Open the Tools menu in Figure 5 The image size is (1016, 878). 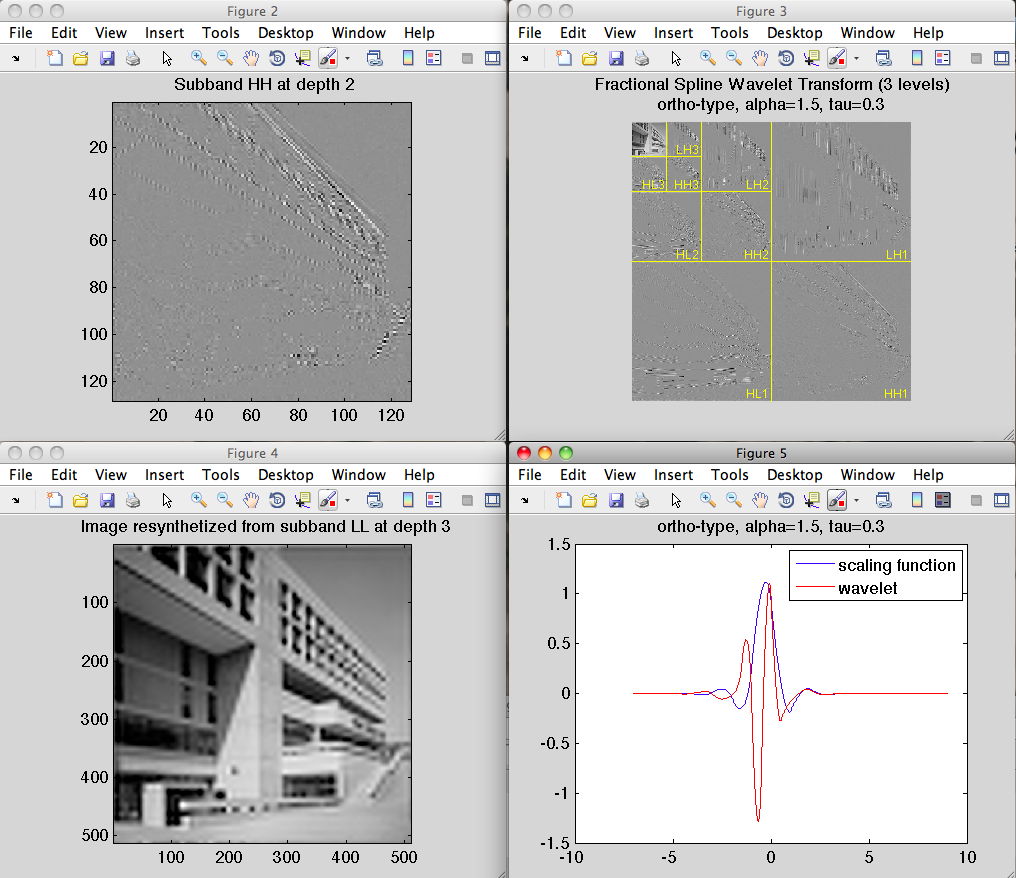(x=729, y=475)
